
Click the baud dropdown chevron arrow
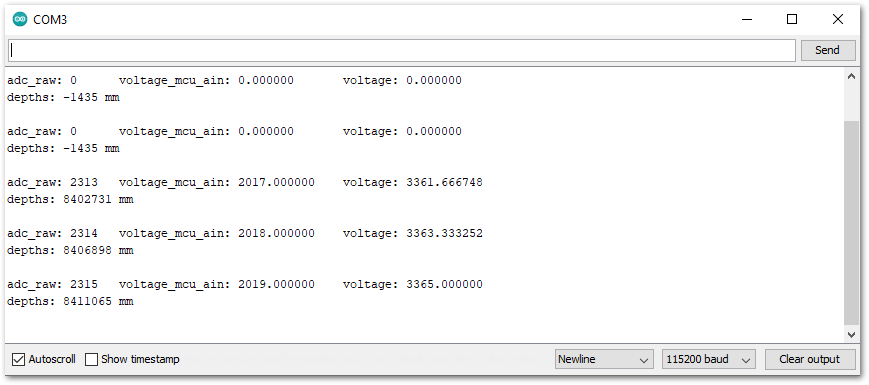click(x=746, y=360)
